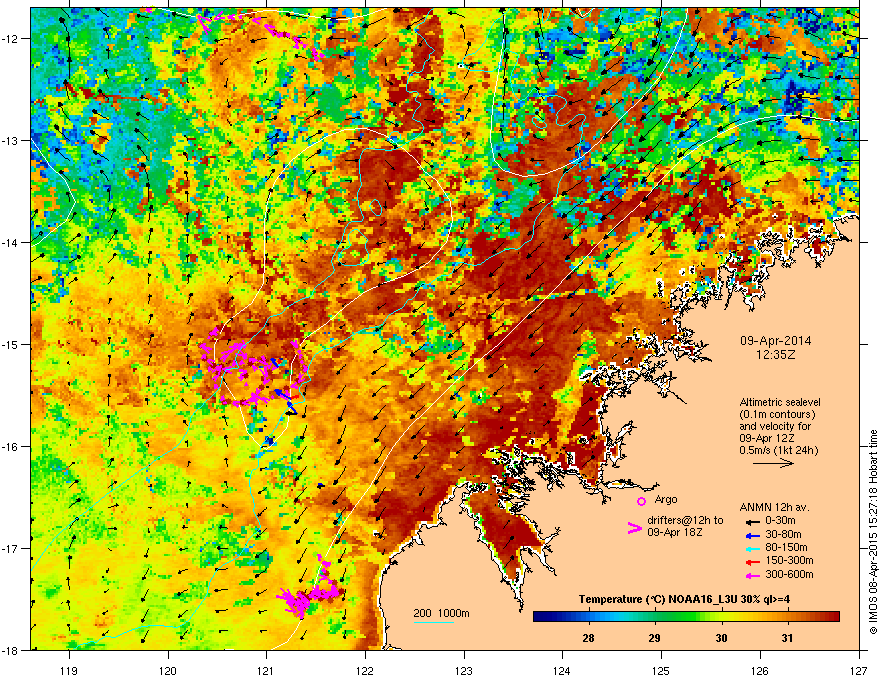The height and width of the screenshot is (680, 880).
Task: Click the latitude axis label -16
Action: click(x=11, y=447)
